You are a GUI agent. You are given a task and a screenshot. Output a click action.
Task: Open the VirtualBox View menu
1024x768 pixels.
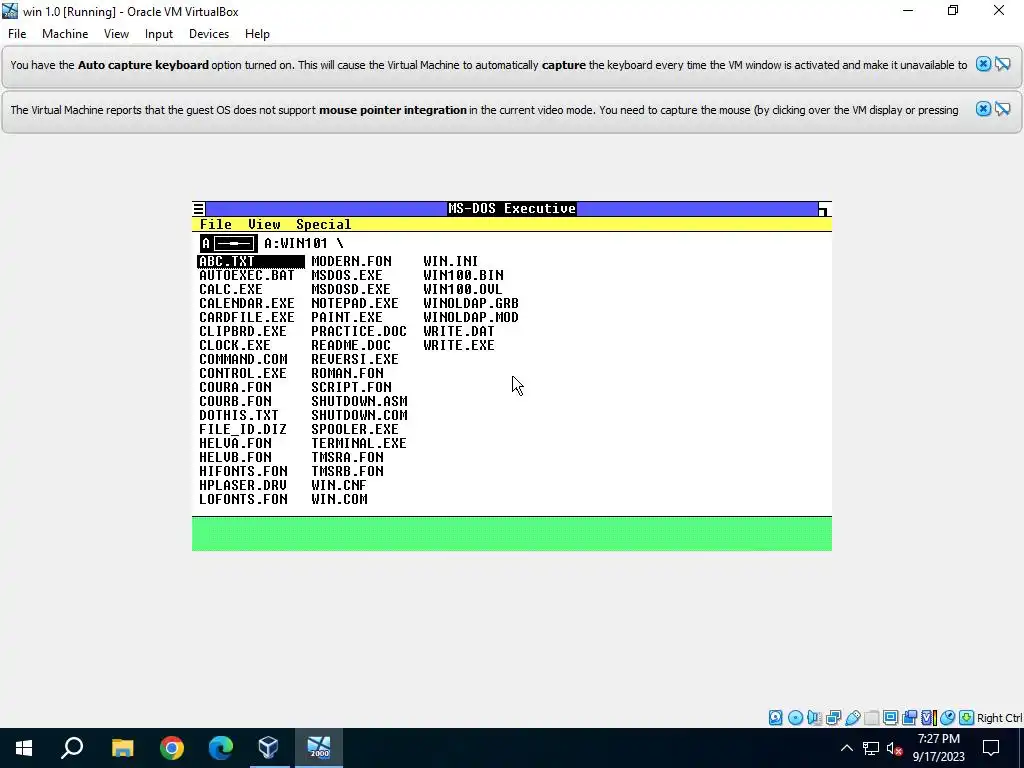[116, 34]
